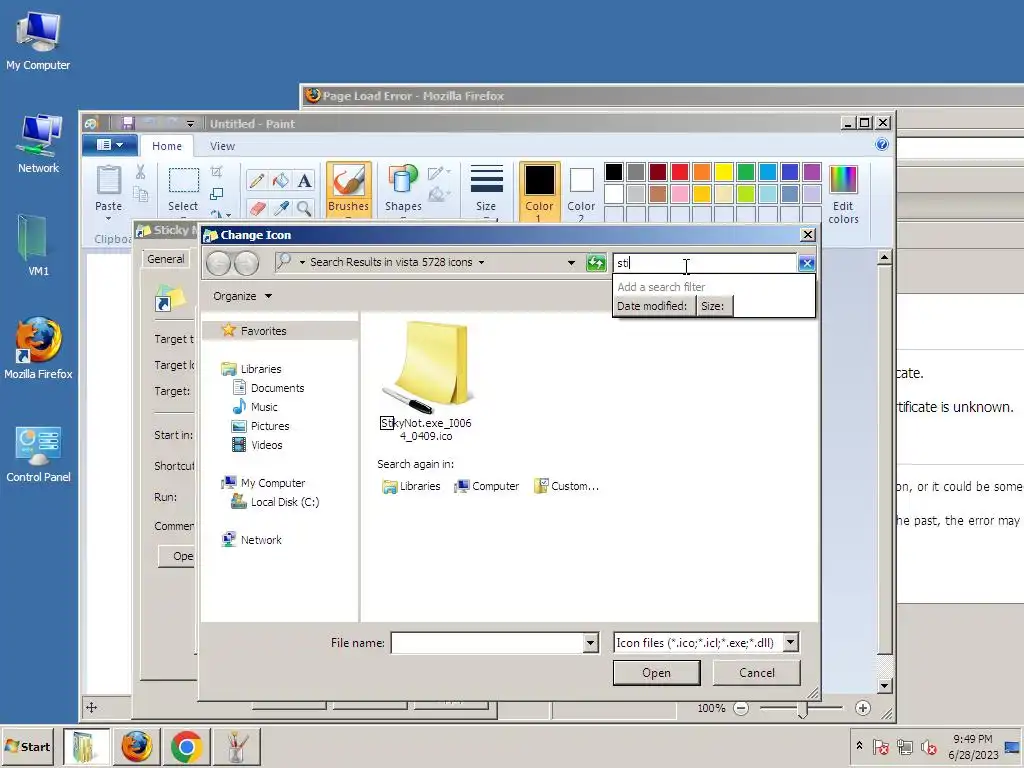This screenshot has width=1024, height=768.
Task: Add the Date modified search filter
Action: [x=652, y=306]
